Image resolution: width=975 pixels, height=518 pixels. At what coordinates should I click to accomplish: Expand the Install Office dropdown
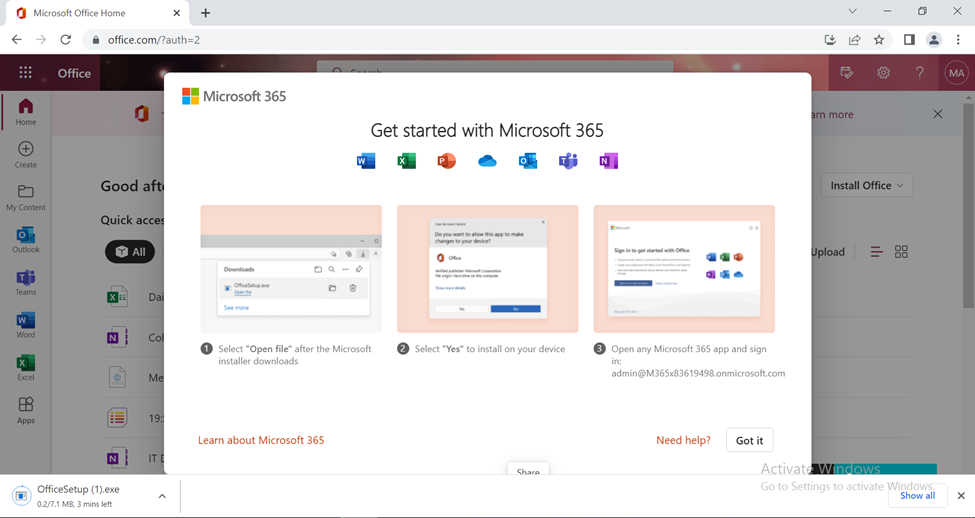point(867,185)
